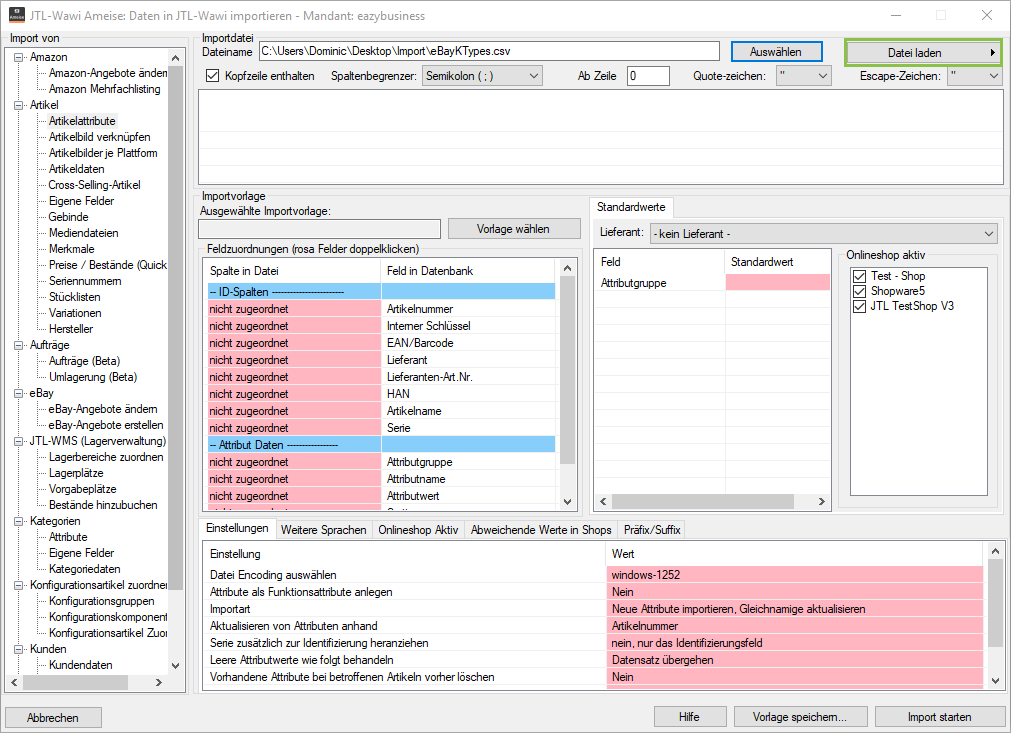Click the windows-1252 encoding value
Viewport: 1011px width, 733px height.
794,575
